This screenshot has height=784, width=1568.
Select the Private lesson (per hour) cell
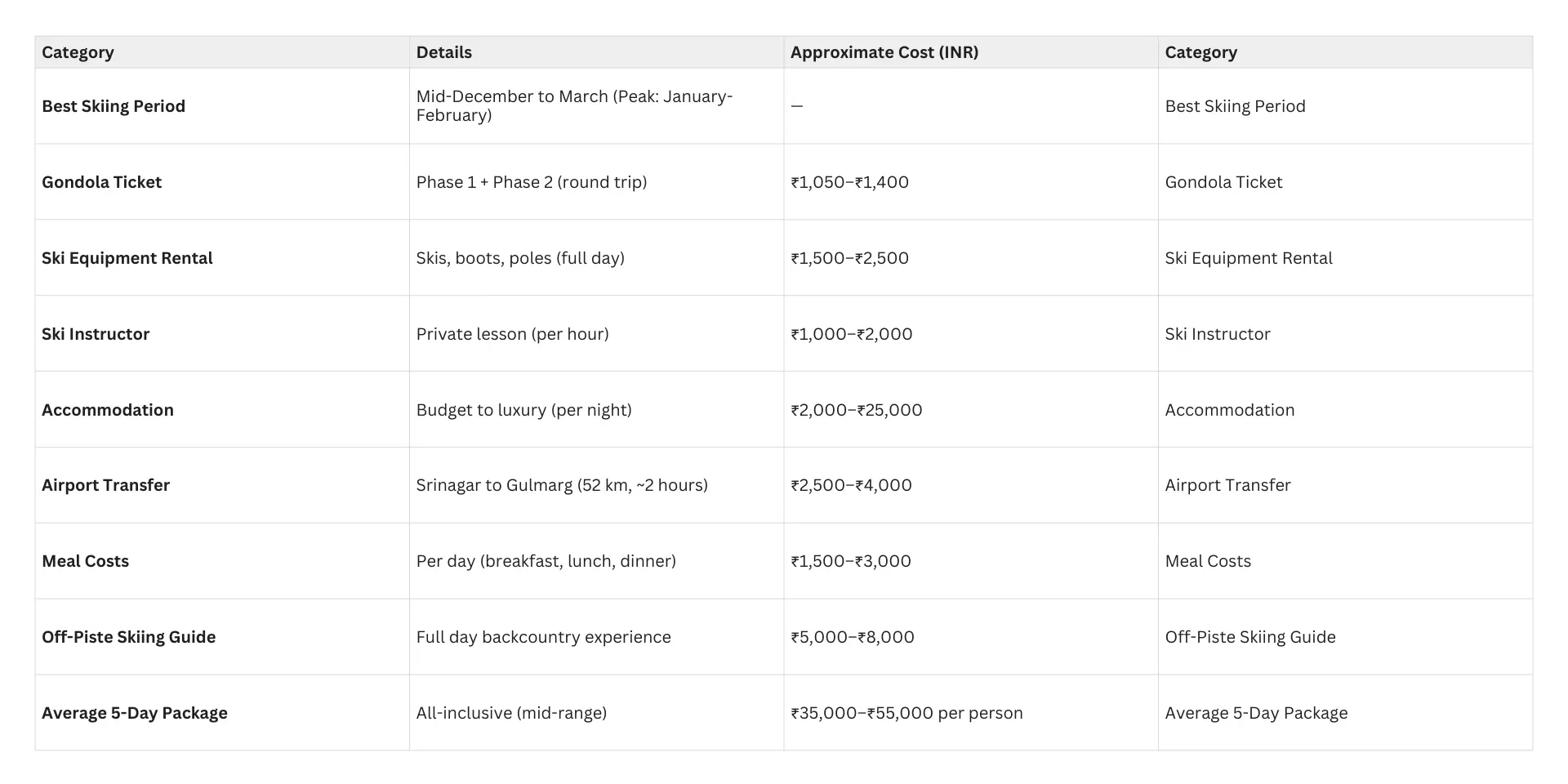512,334
